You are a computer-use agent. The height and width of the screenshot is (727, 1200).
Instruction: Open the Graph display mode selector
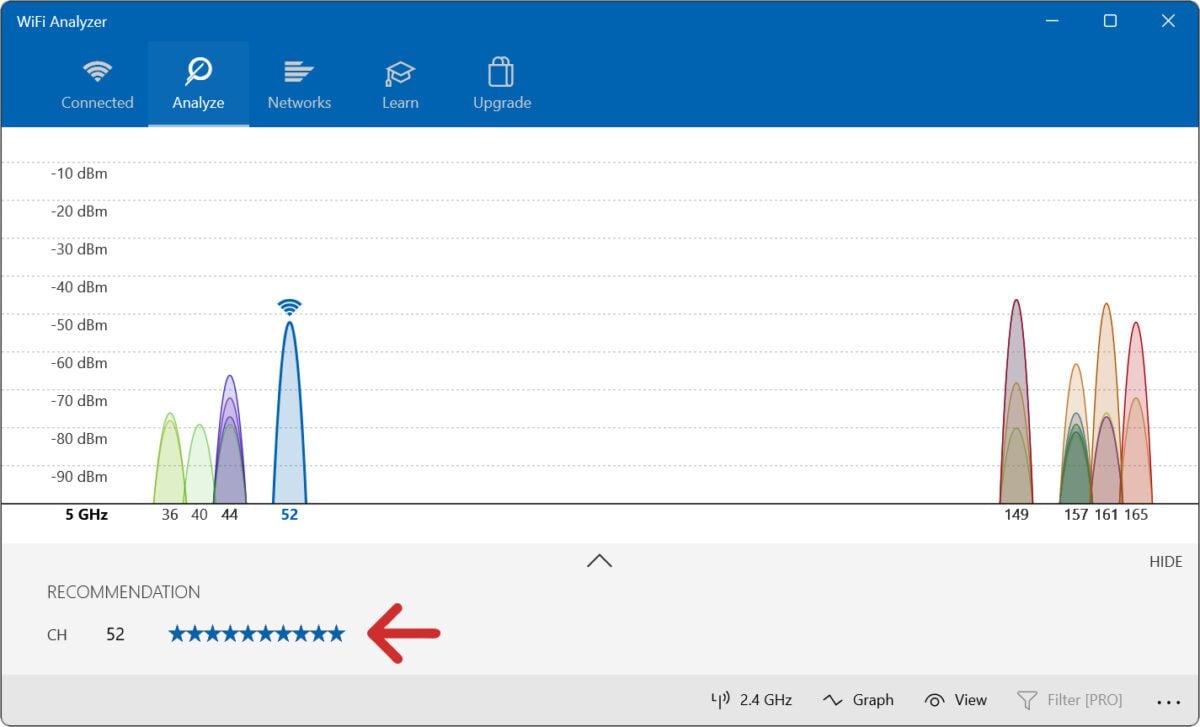(x=860, y=700)
